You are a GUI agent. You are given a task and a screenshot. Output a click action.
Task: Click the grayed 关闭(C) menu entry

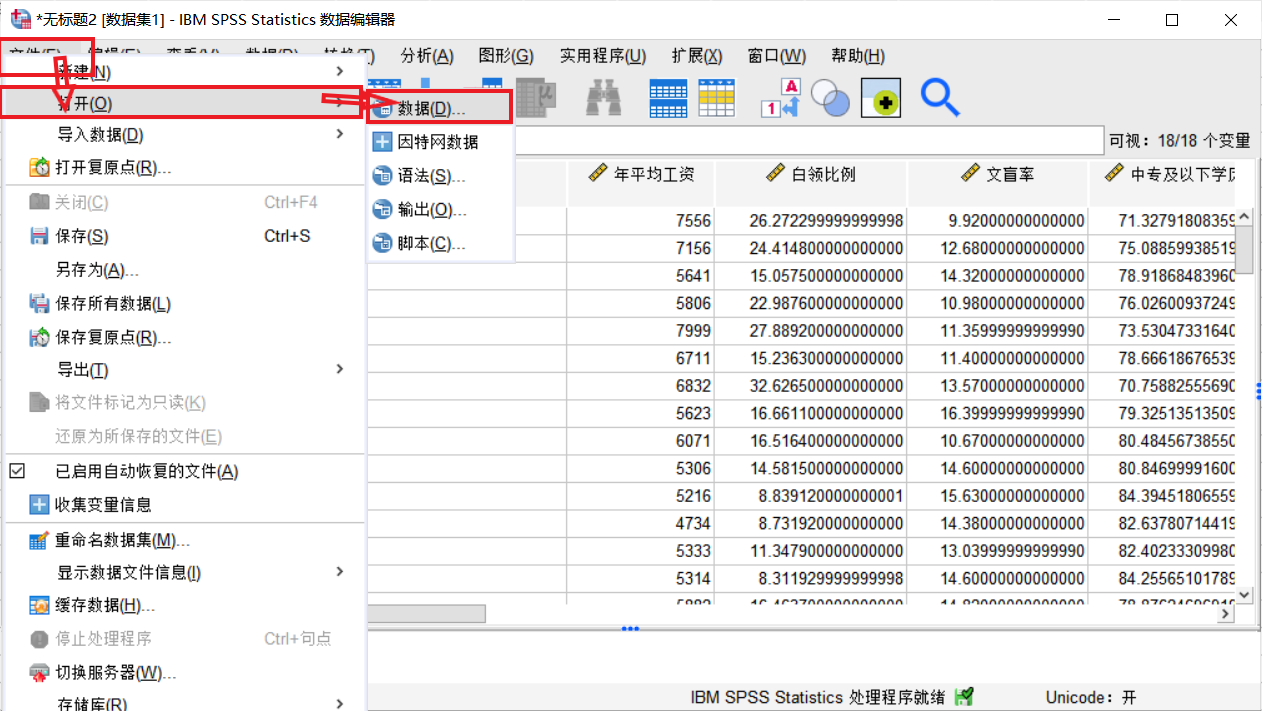[183, 202]
